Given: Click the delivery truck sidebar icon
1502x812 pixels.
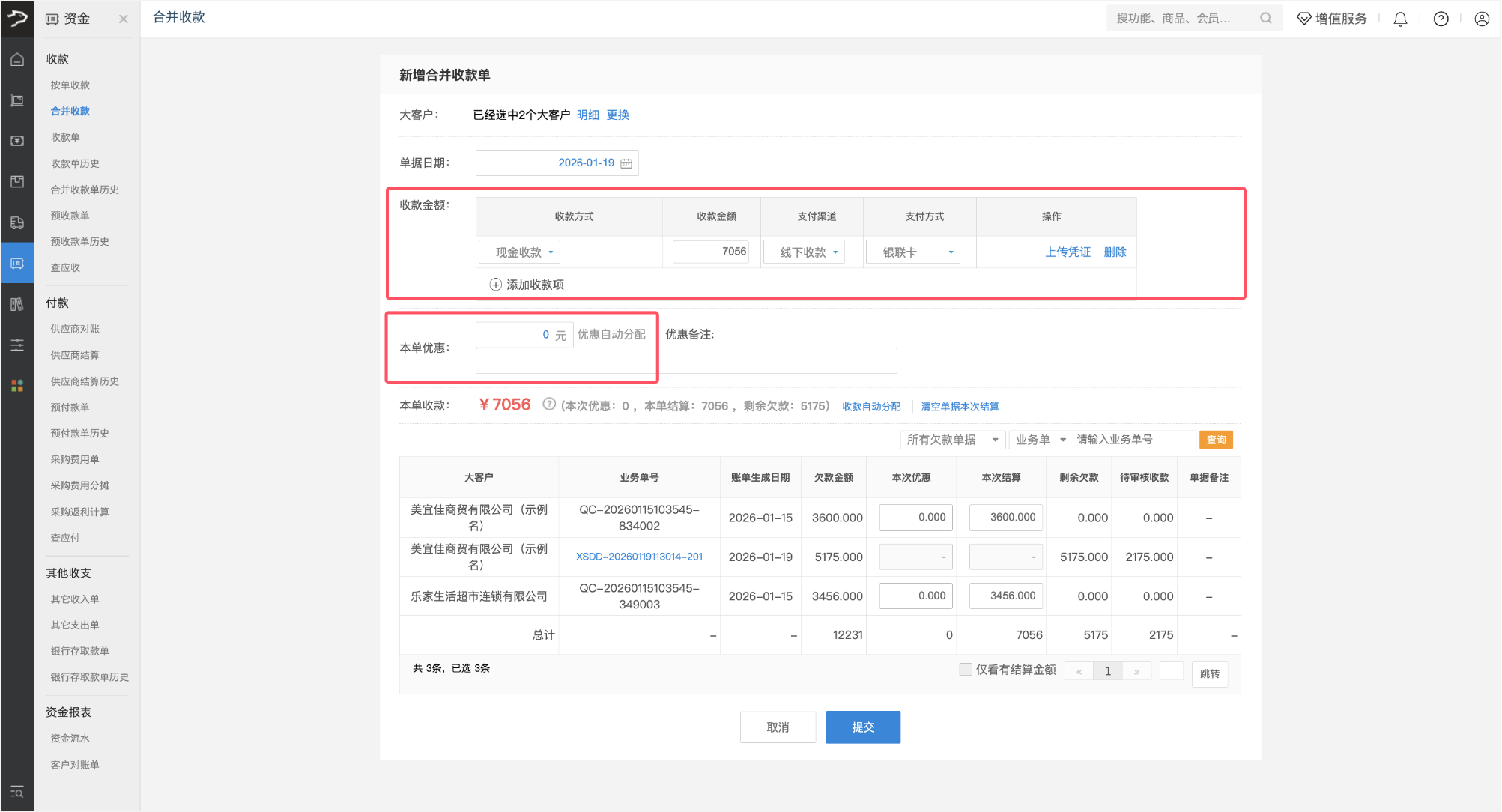Looking at the screenshot, I should coord(17,222).
